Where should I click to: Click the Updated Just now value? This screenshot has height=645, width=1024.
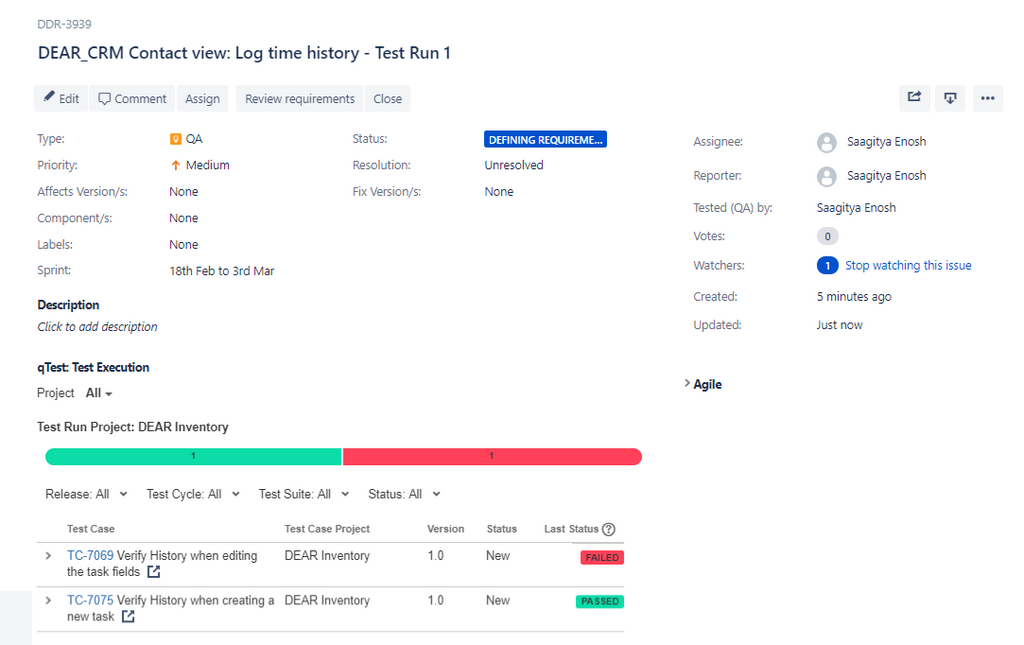click(x=839, y=325)
